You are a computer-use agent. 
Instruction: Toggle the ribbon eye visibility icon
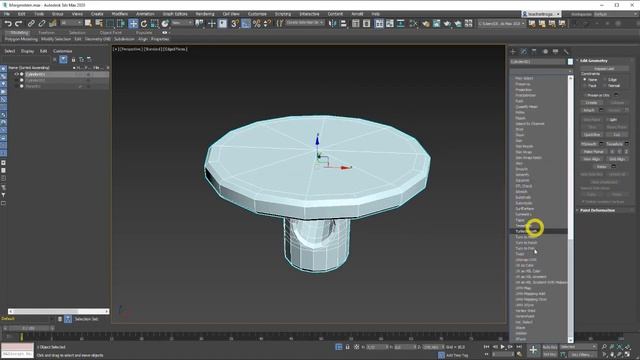tap(164, 33)
